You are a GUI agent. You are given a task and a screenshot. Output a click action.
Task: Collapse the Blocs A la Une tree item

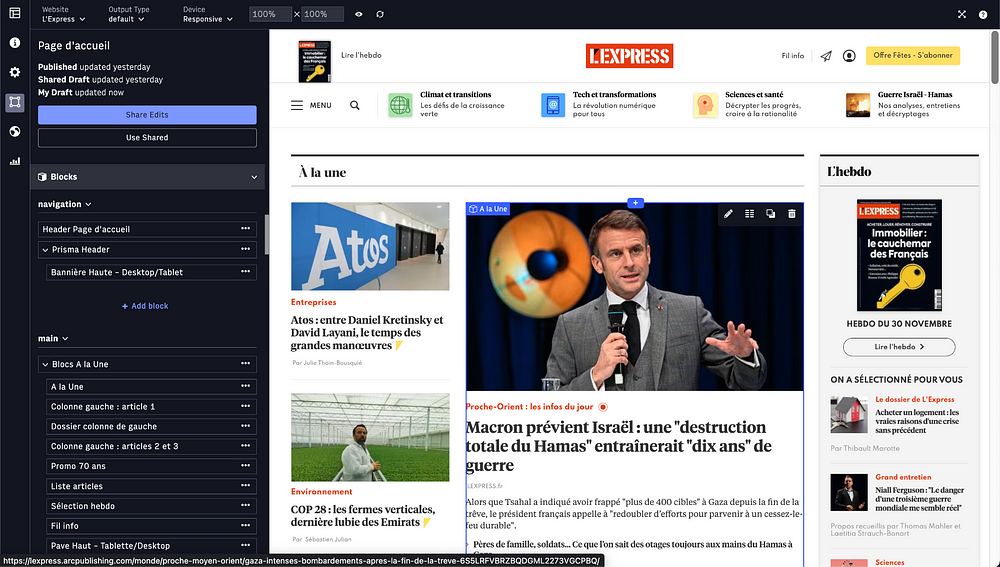[x=45, y=365]
